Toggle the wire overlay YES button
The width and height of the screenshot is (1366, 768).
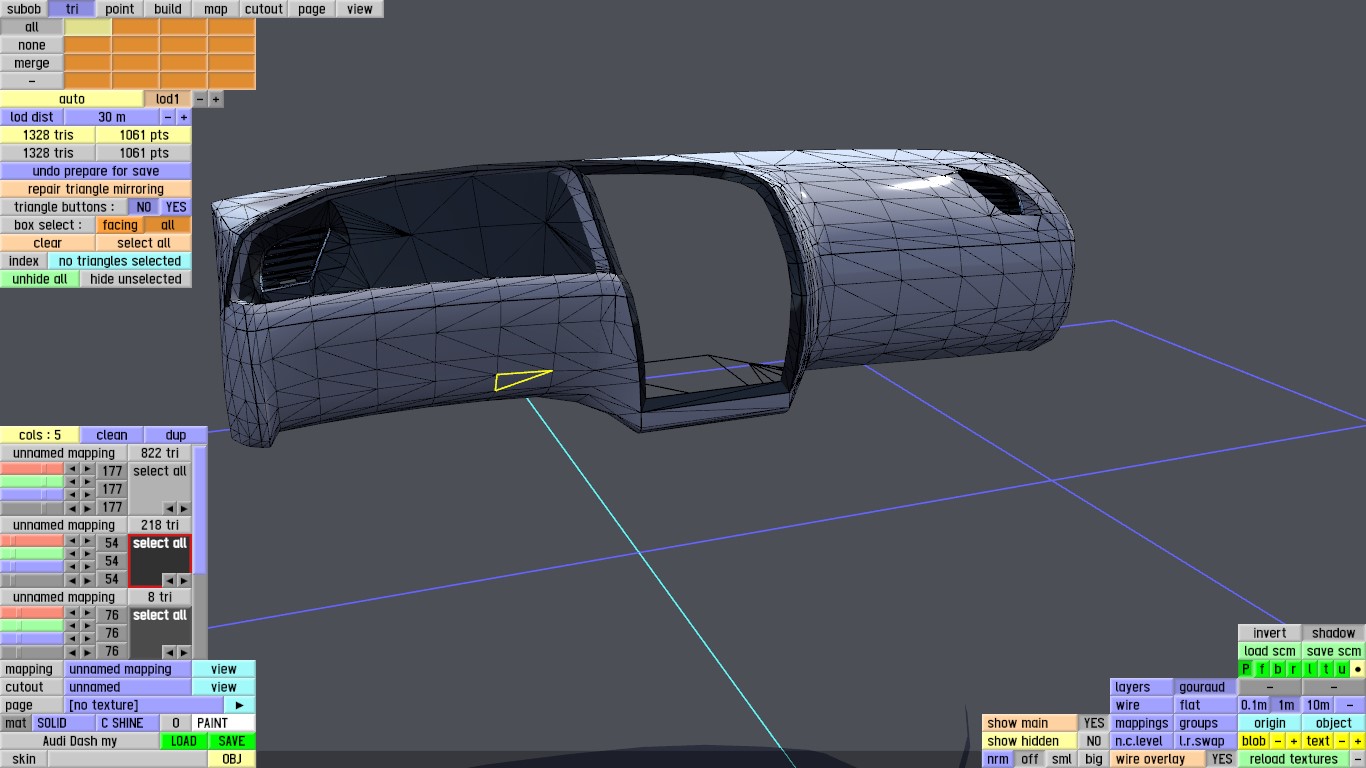[1222, 759]
